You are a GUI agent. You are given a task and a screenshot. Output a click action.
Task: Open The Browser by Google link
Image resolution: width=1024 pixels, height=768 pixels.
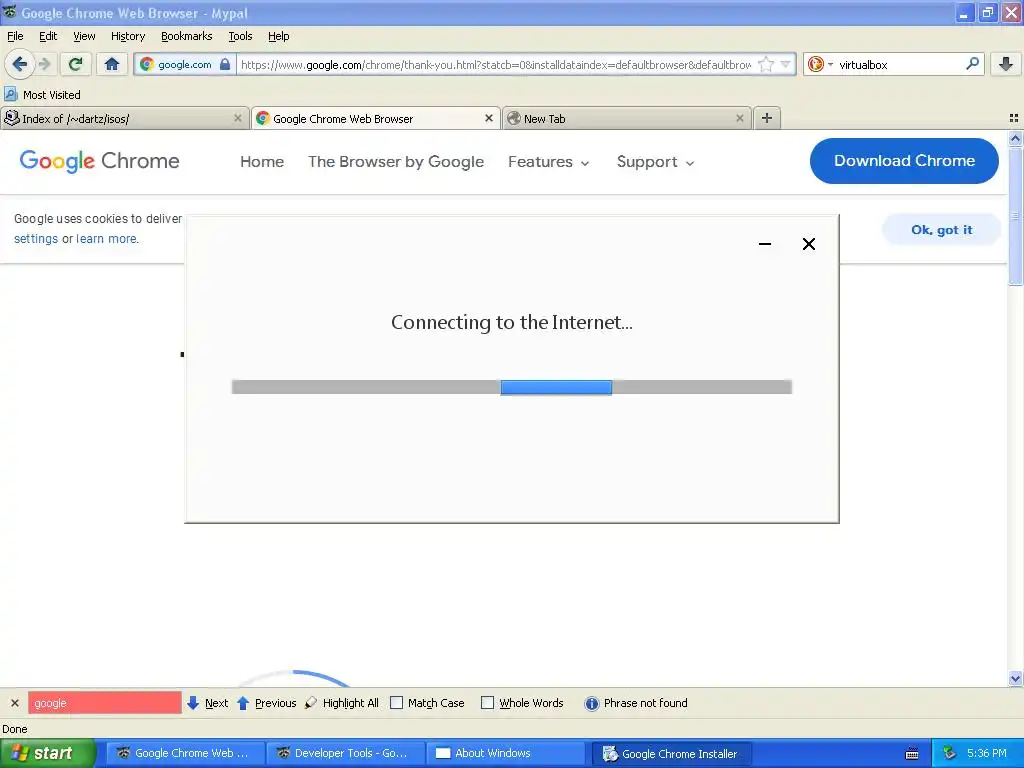point(396,161)
